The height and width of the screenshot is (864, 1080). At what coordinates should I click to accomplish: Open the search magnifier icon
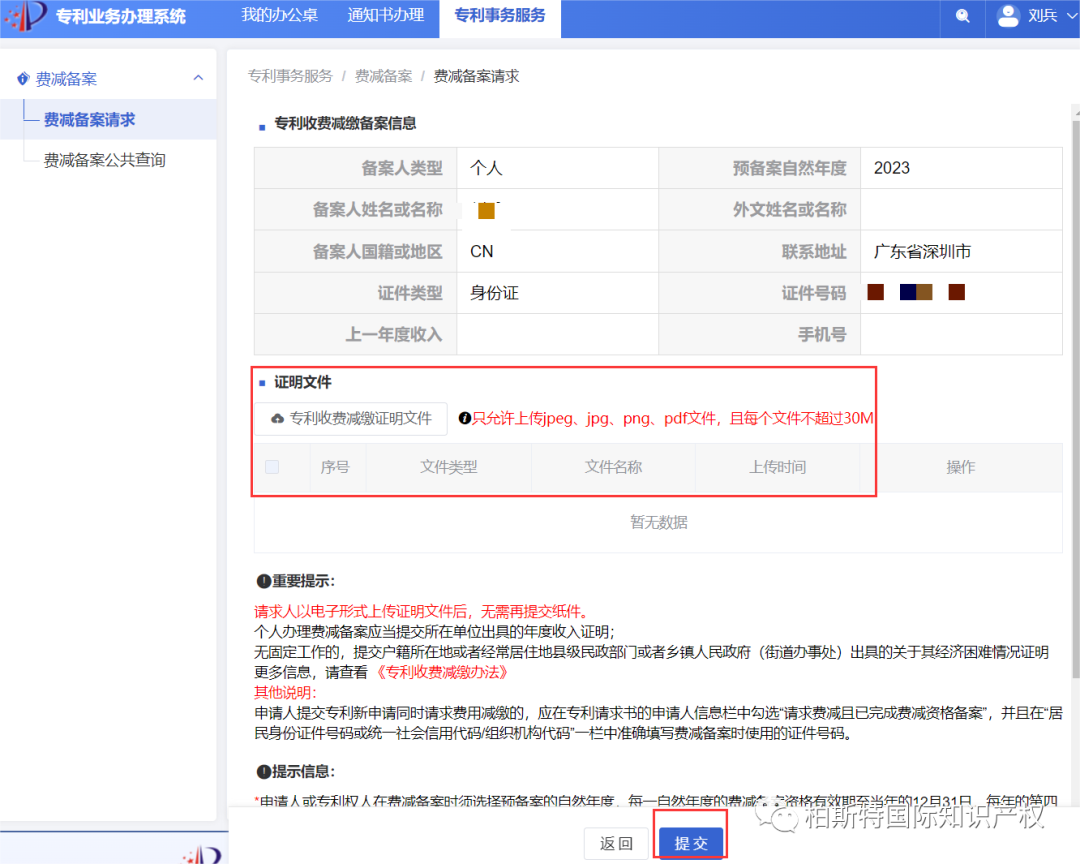961,16
